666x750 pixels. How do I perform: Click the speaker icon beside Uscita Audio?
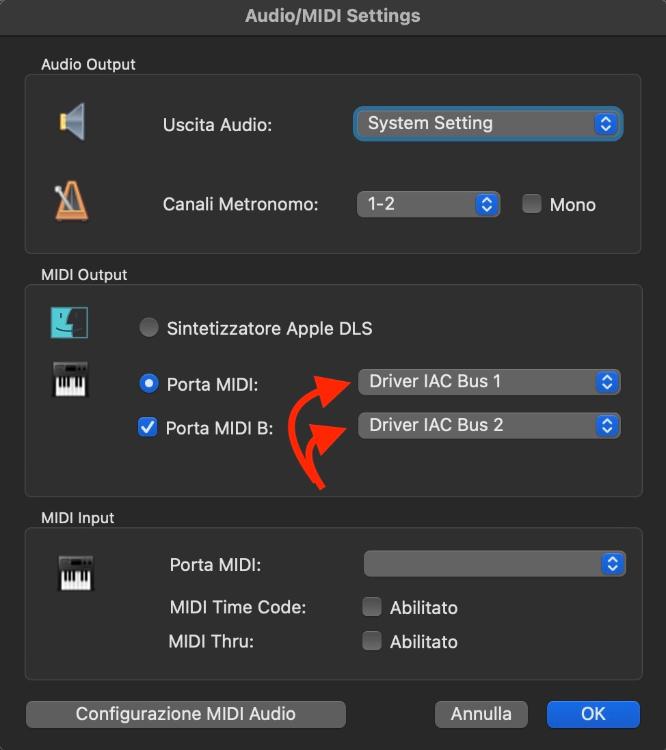coord(73,121)
